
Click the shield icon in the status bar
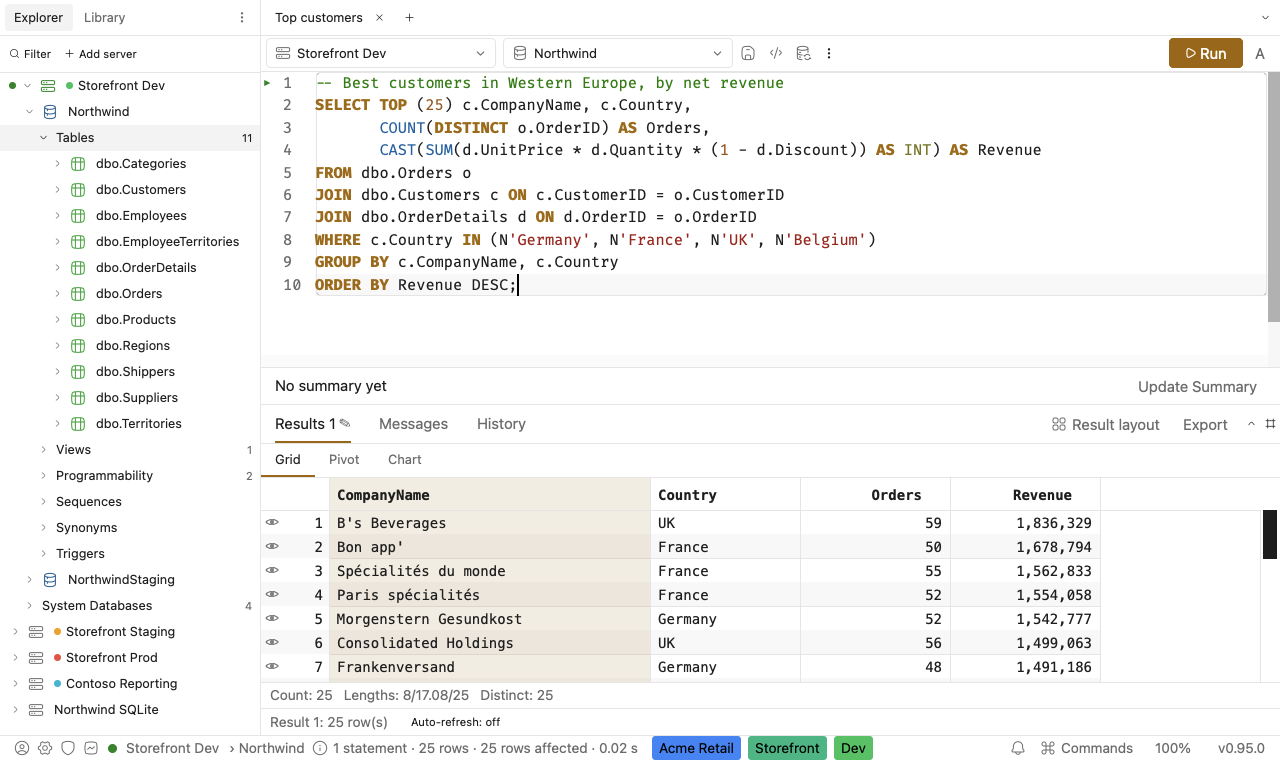coord(68,748)
